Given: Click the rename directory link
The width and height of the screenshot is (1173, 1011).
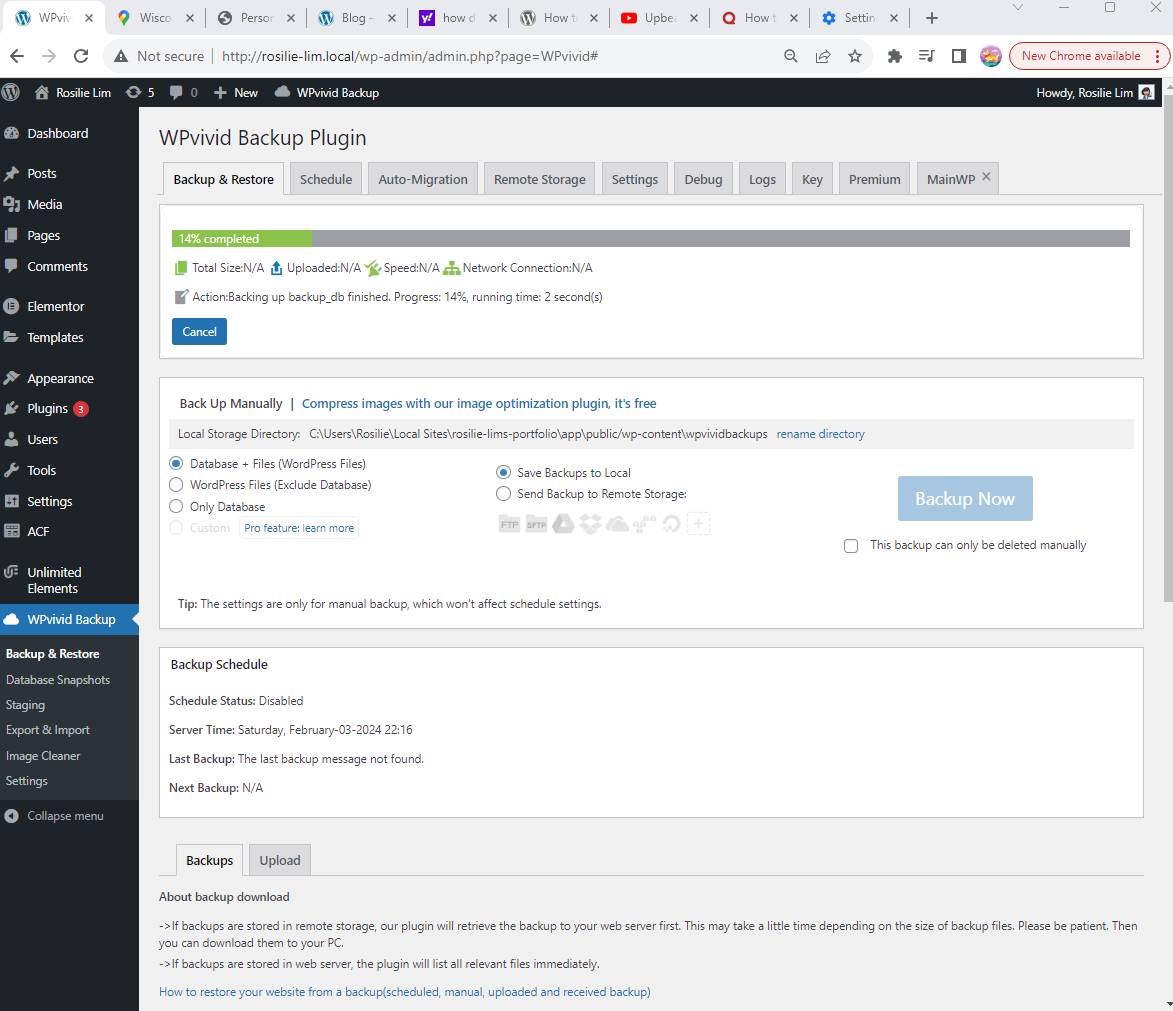Looking at the screenshot, I should (821, 434).
